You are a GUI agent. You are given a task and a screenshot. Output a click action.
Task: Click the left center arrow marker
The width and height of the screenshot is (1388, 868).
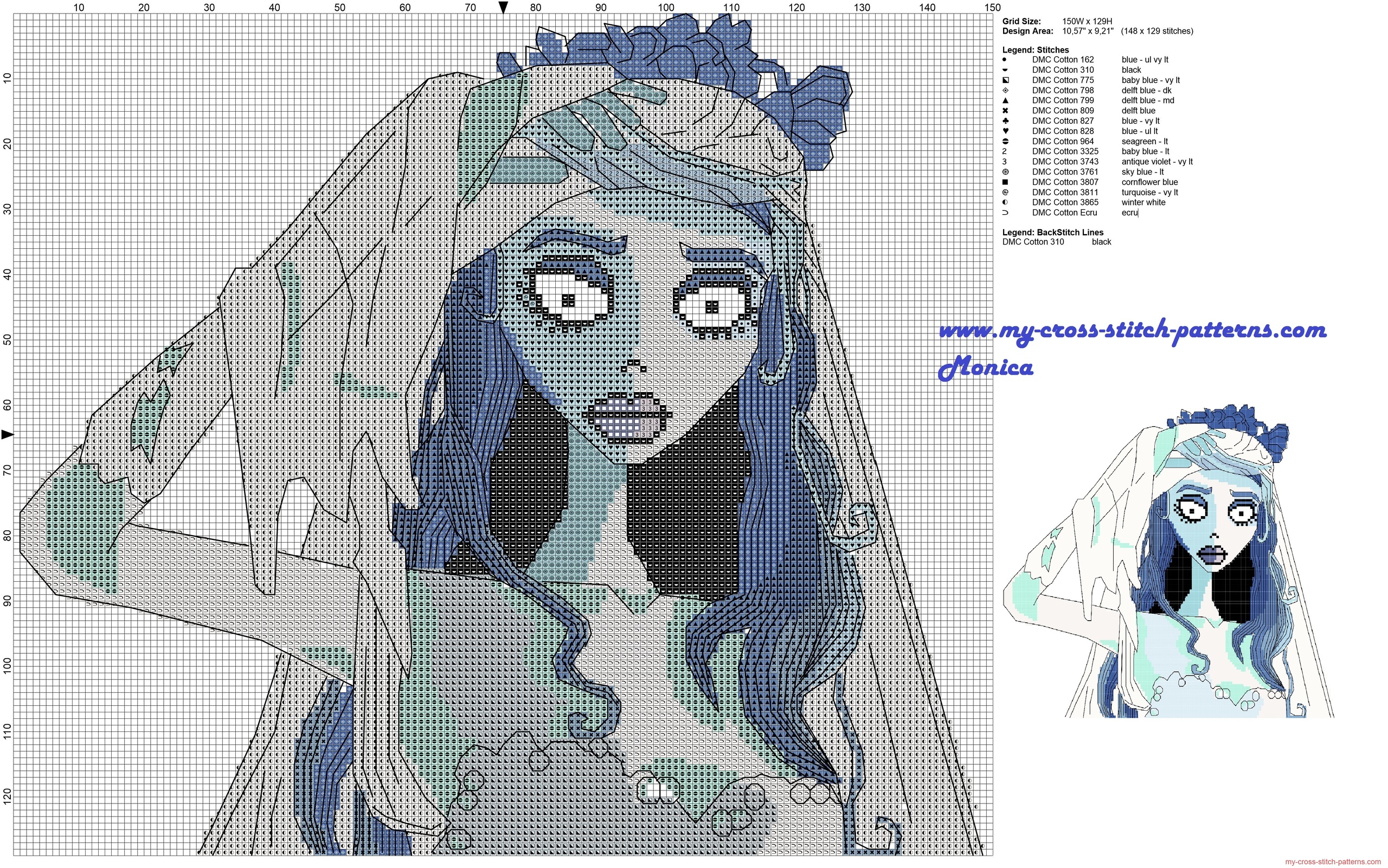pos(8,435)
